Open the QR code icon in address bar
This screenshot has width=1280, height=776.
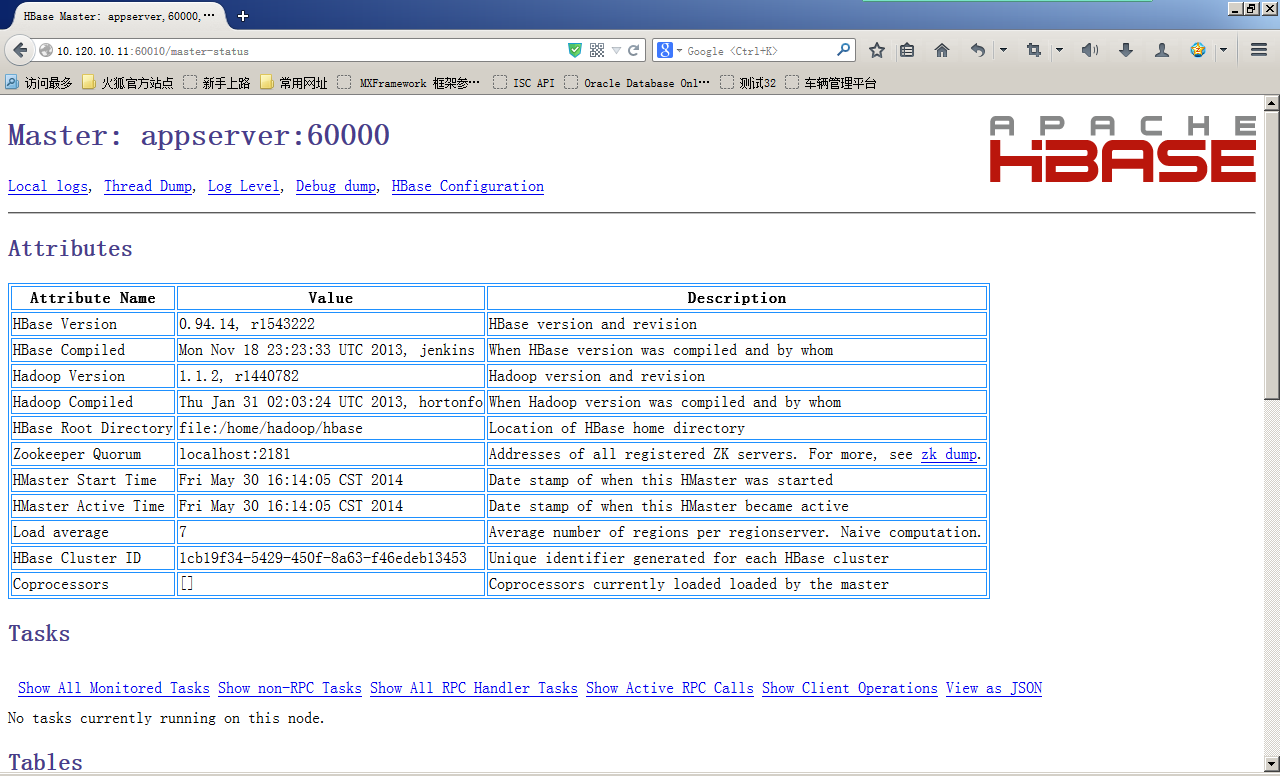[597, 50]
